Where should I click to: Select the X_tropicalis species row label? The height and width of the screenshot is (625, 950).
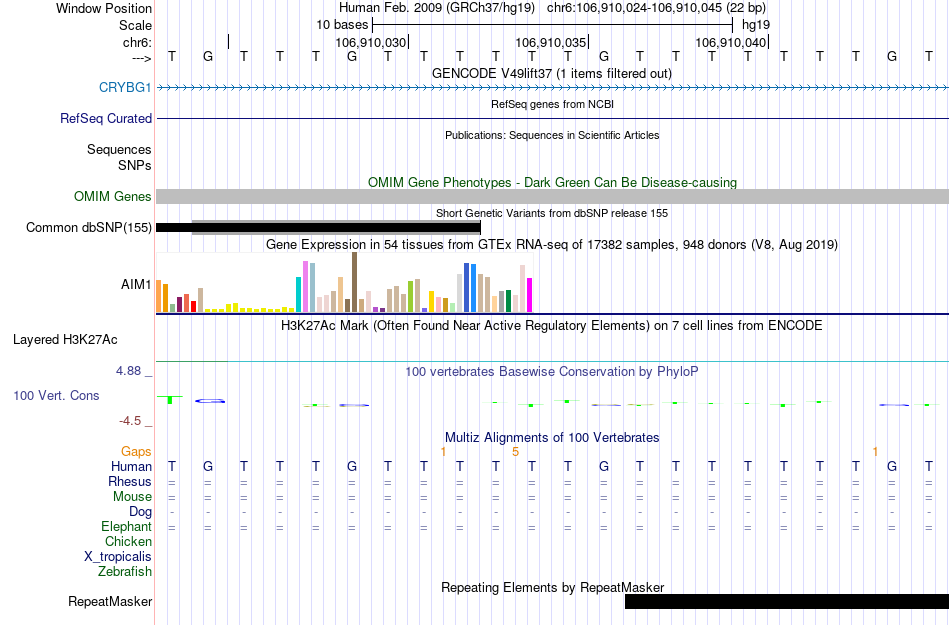click(x=118, y=557)
